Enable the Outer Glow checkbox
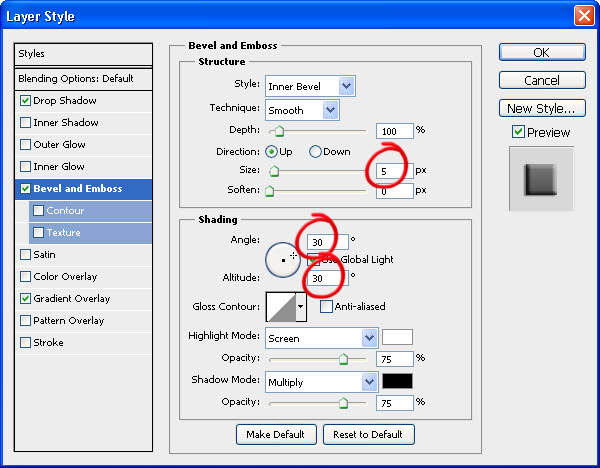The image size is (600, 468). [x=25, y=145]
